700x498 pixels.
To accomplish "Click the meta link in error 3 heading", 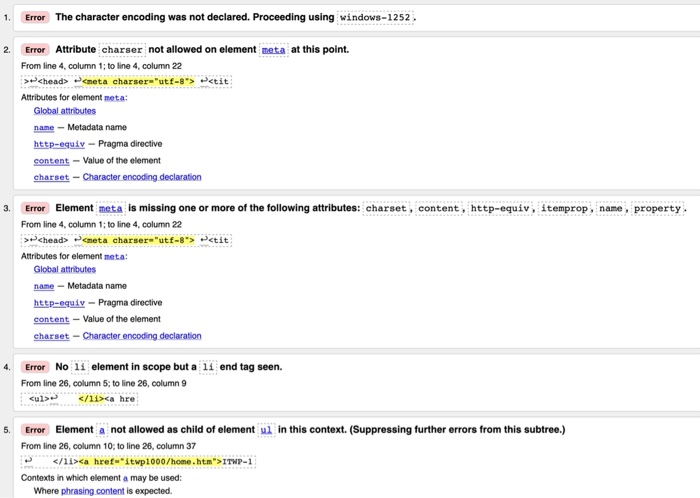I will pyautogui.click(x=110, y=208).
